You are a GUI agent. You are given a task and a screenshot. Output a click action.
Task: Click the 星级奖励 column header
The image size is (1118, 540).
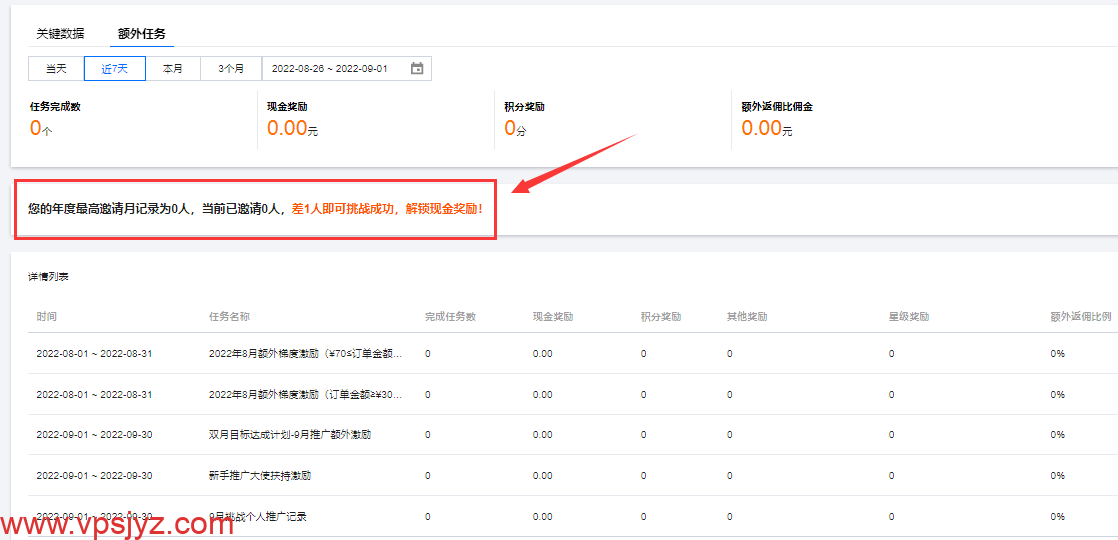coord(909,316)
